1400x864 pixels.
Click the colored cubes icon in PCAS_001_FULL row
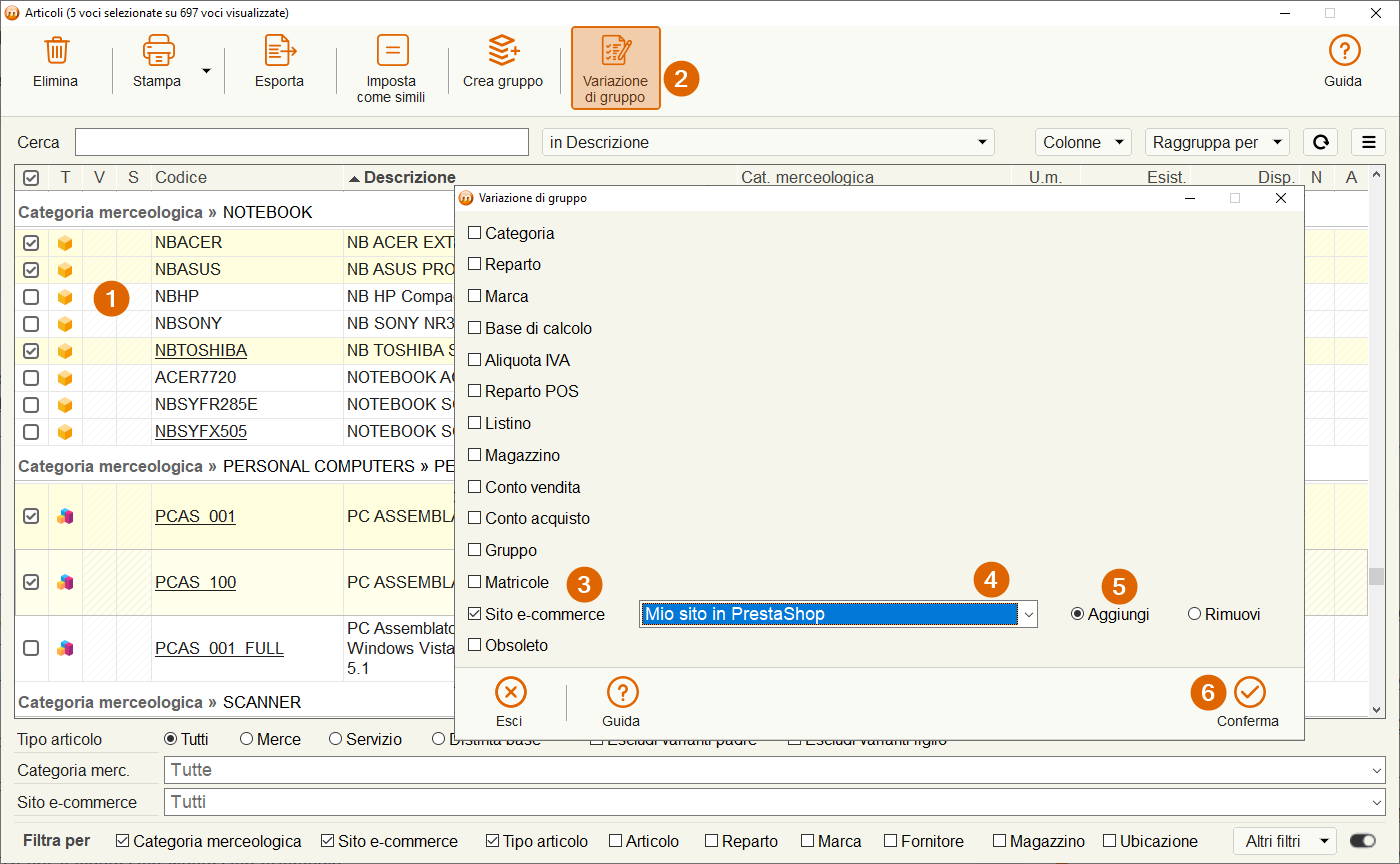point(65,648)
